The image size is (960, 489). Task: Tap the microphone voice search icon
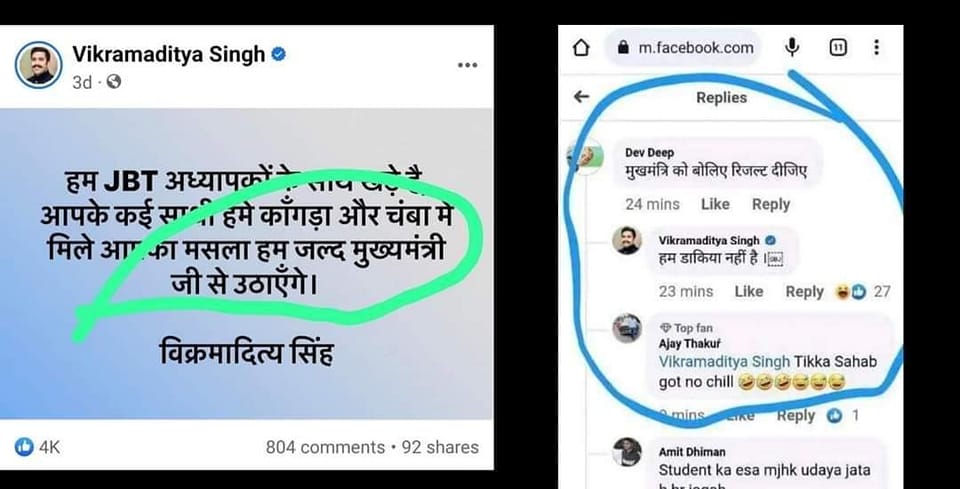[792, 47]
